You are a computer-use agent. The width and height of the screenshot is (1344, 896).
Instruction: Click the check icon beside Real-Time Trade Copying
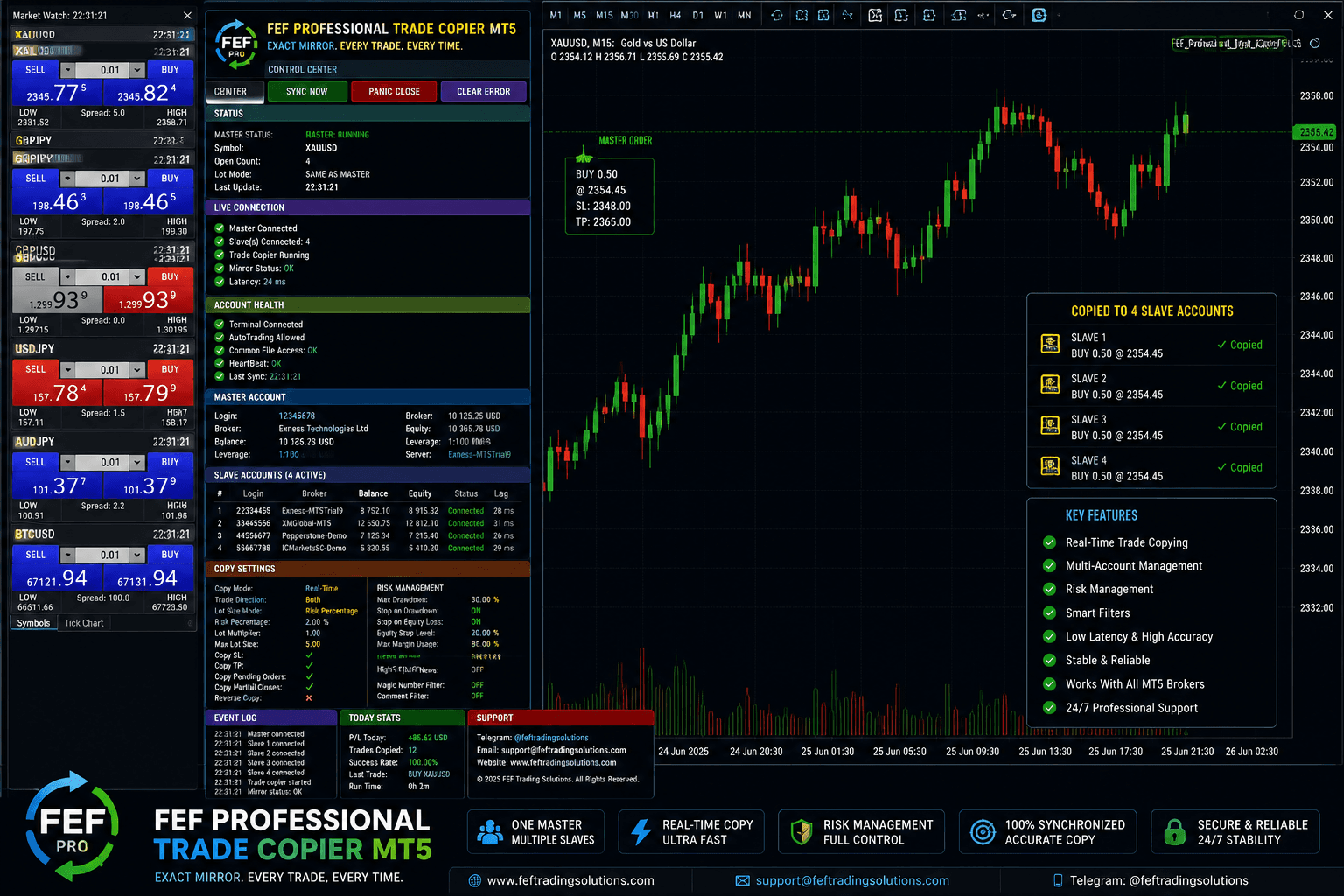(x=1049, y=542)
